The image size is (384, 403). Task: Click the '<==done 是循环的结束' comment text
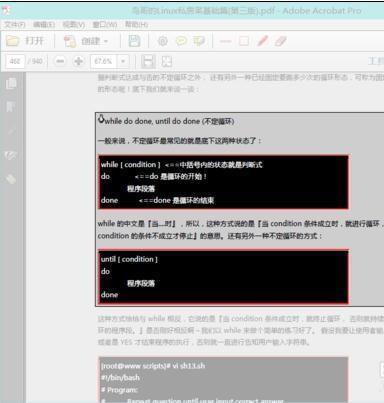[176, 200]
